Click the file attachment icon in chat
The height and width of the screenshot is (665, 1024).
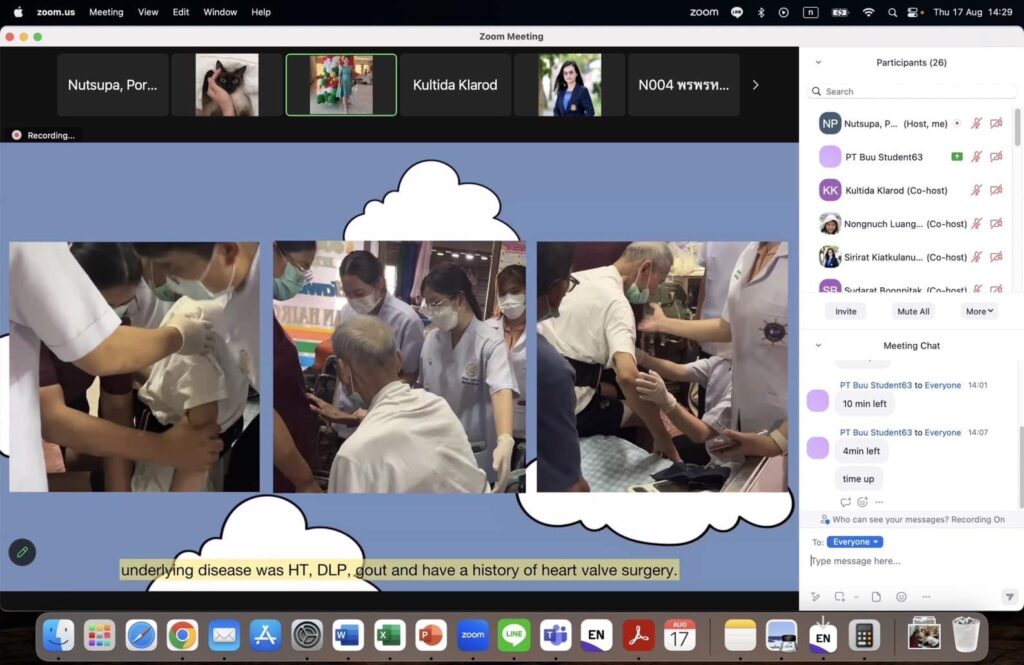coord(876,597)
